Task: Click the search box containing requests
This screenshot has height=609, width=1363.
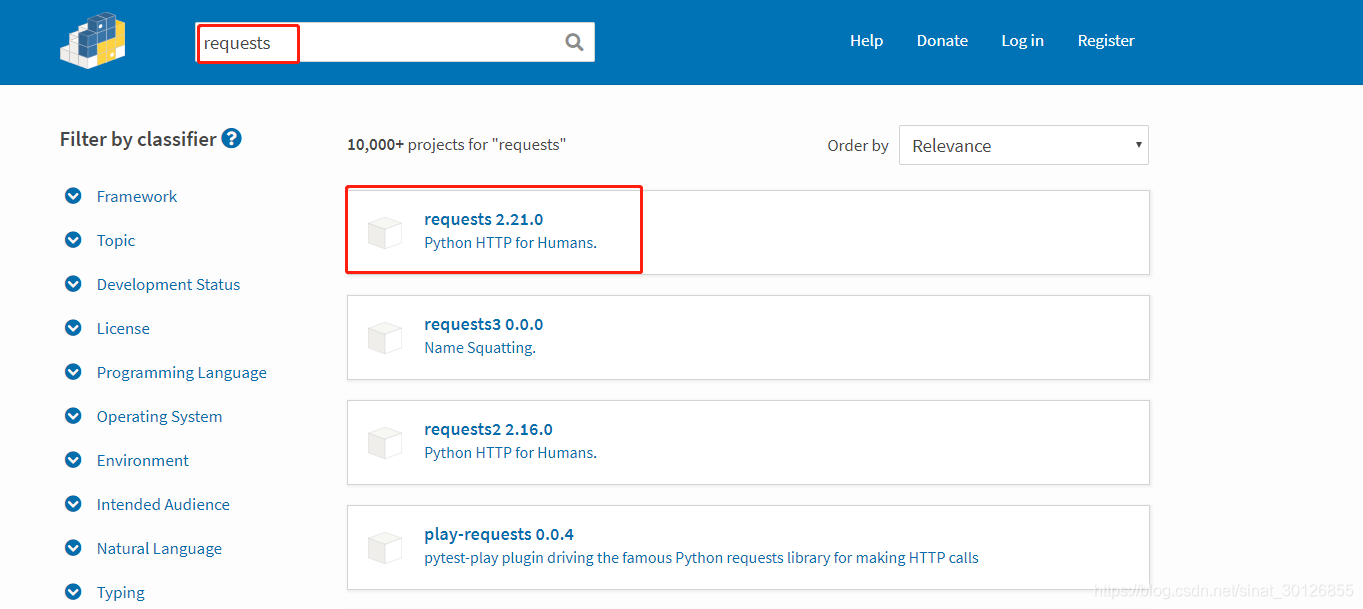Action: (x=380, y=43)
